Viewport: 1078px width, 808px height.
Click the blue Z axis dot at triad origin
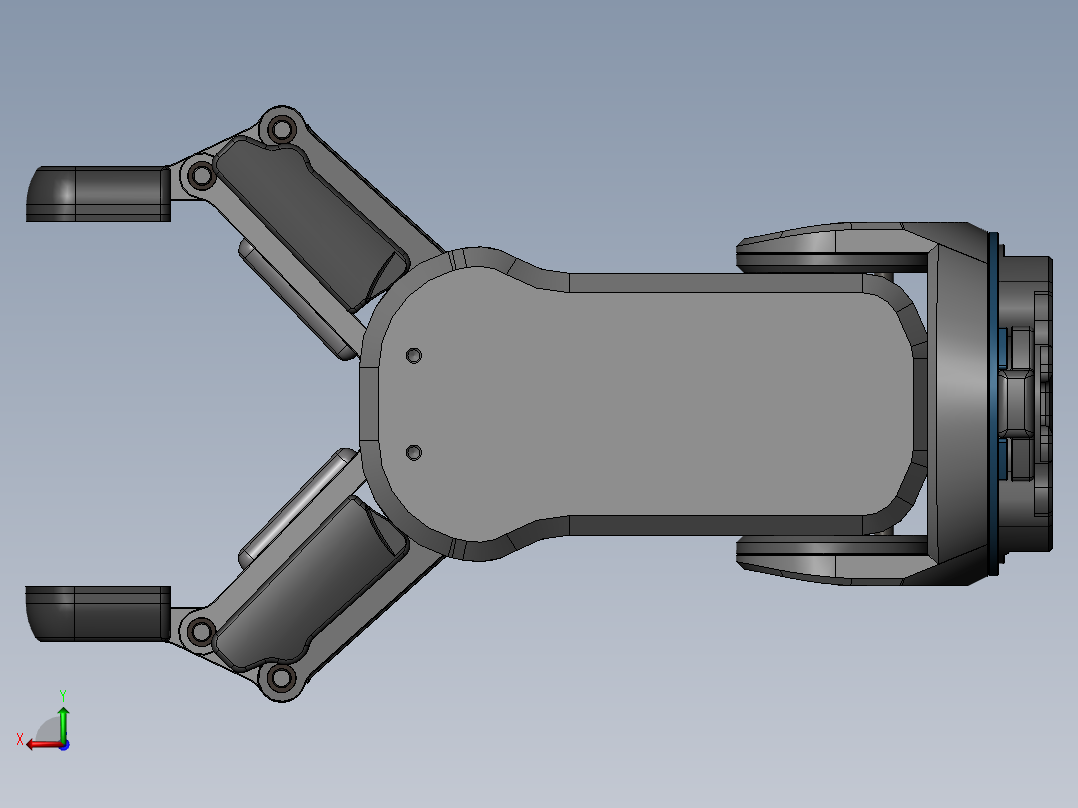pyautogui.click(x=63, y=744)
